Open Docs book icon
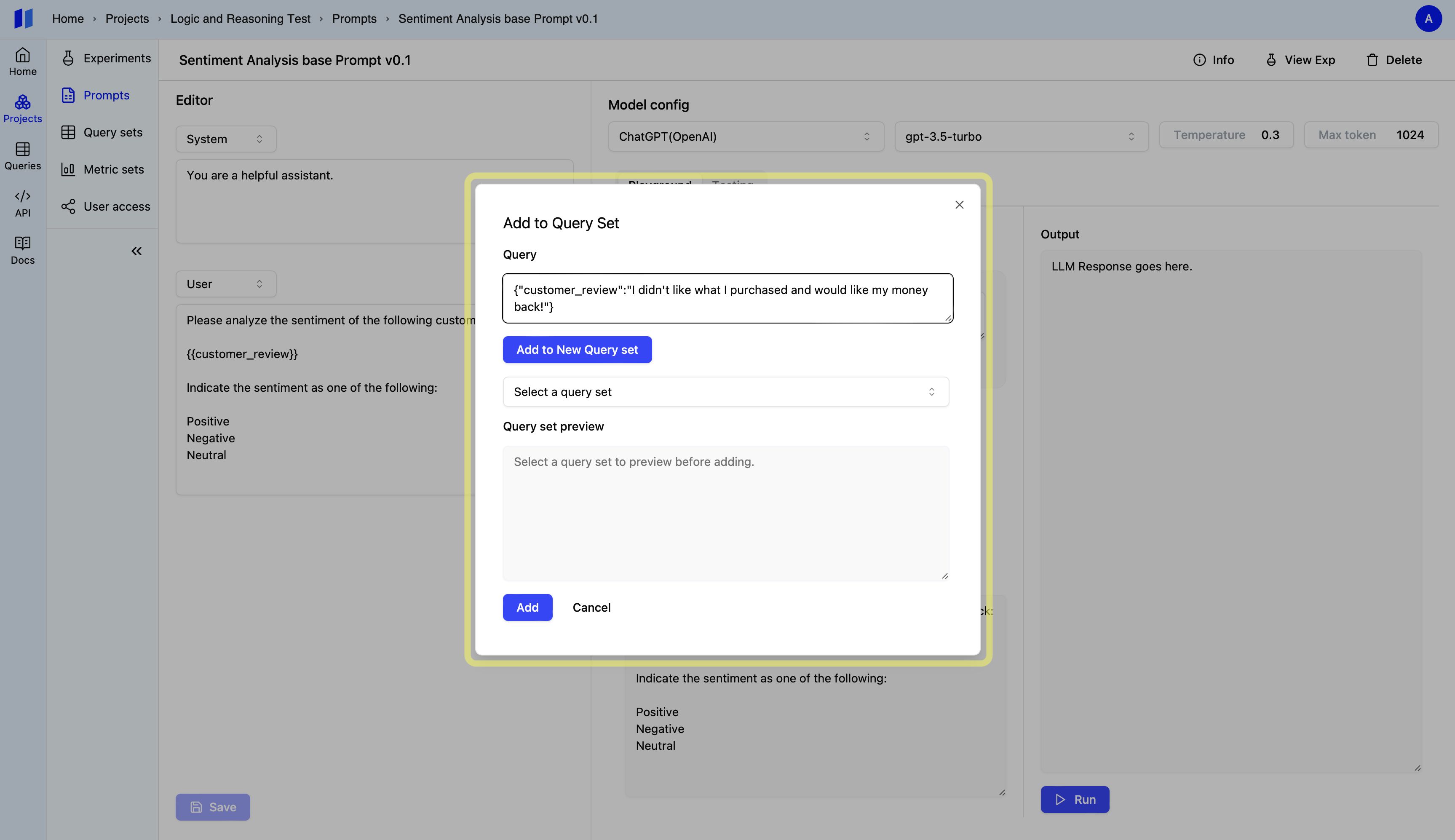 22,250
